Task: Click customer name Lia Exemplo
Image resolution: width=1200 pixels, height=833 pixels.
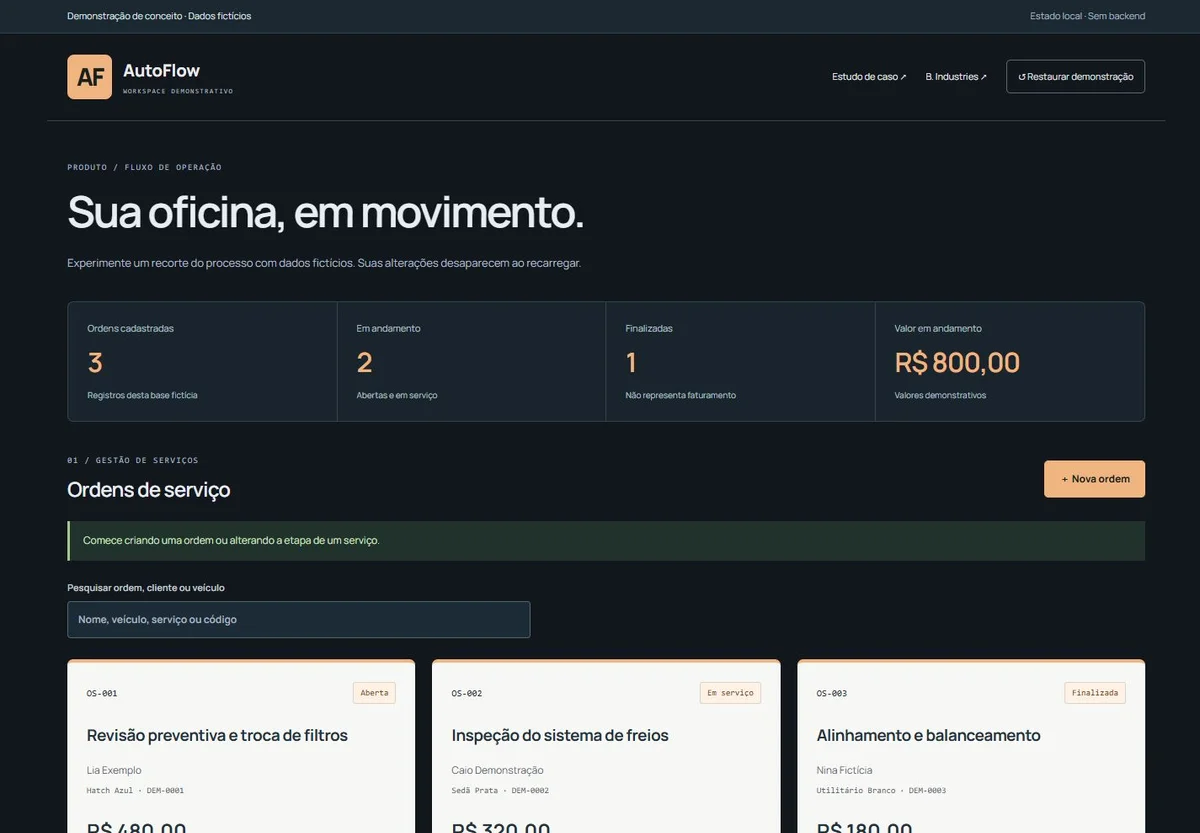Action: 114,770
